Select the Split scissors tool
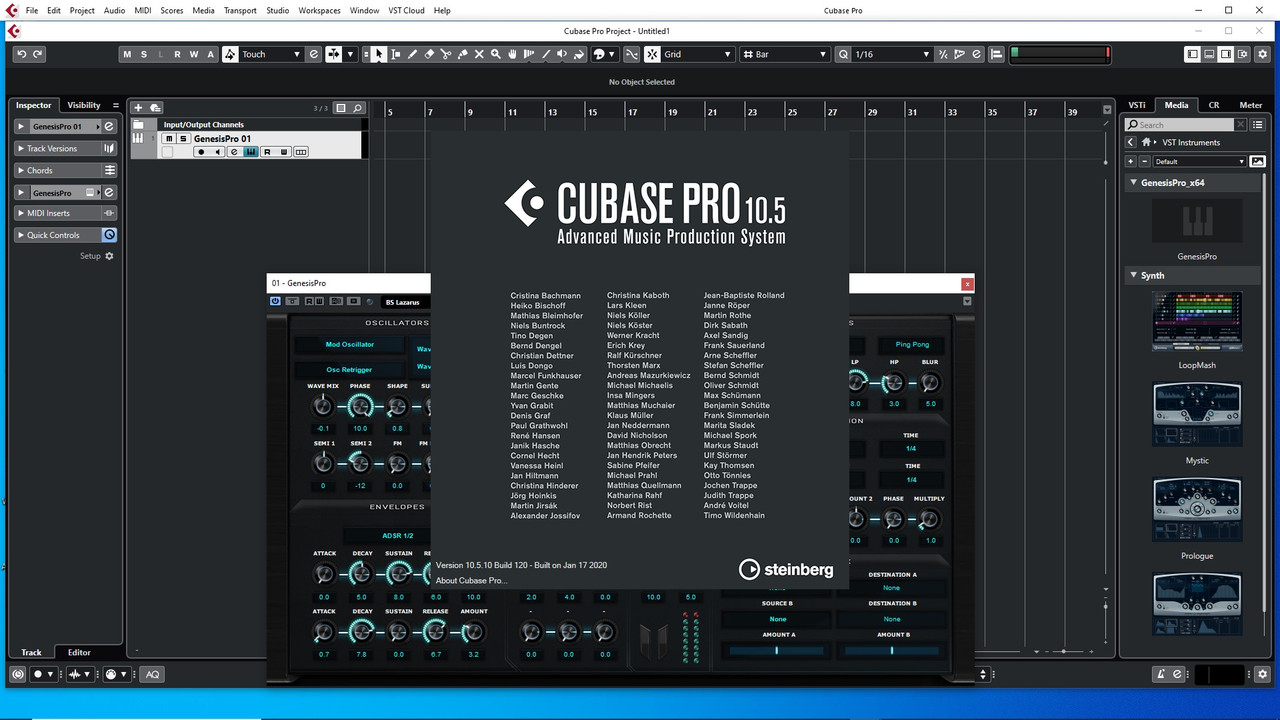The height and width of the screenshot is (720, 1280). pos(445,54)
